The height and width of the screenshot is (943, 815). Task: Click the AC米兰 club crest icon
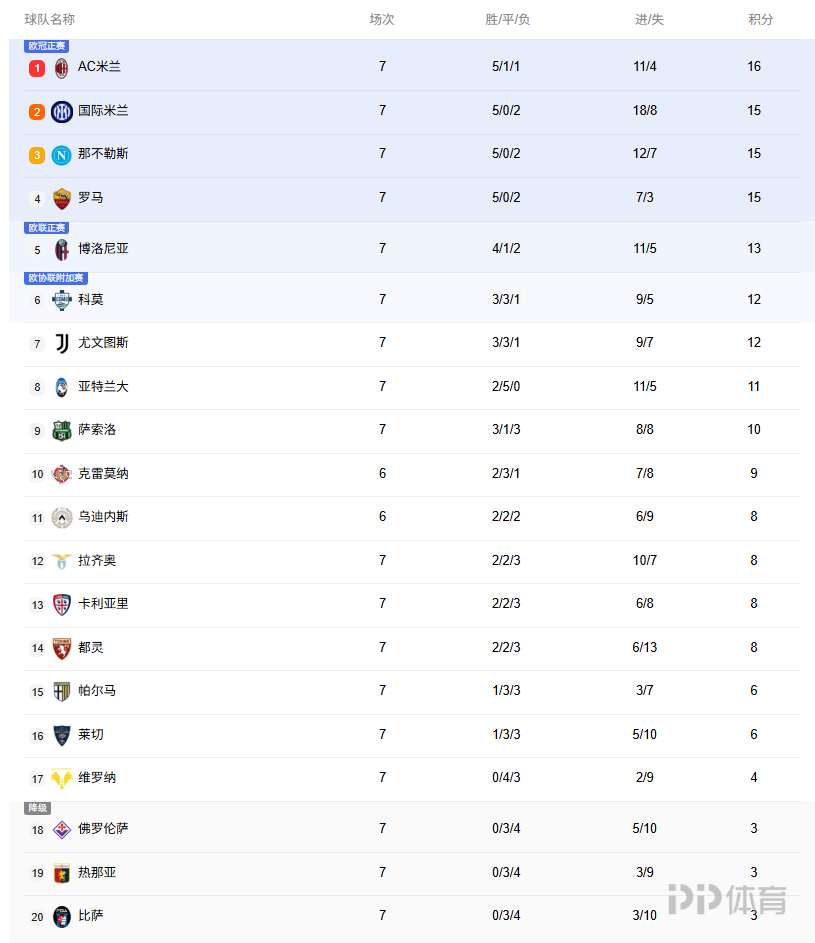(62, 68)
